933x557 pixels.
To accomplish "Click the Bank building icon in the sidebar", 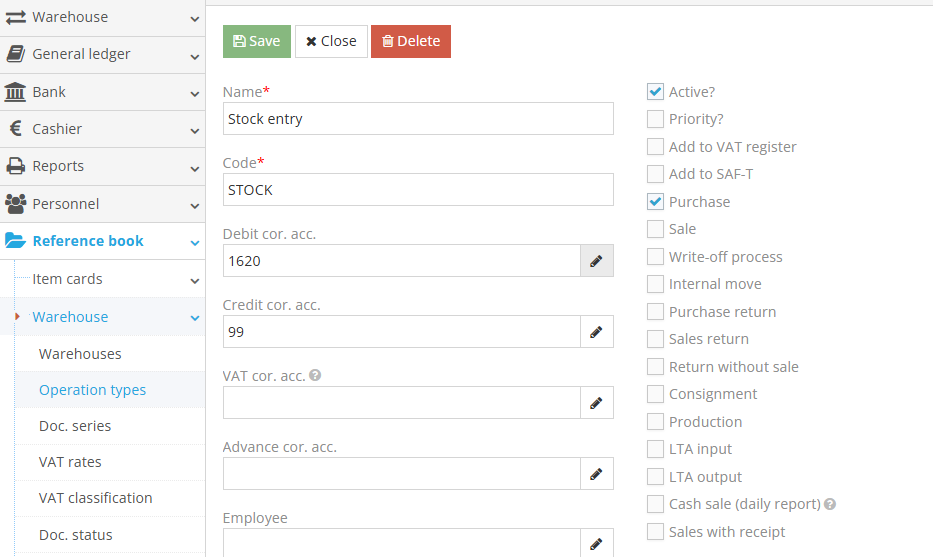I will point(16,92).
